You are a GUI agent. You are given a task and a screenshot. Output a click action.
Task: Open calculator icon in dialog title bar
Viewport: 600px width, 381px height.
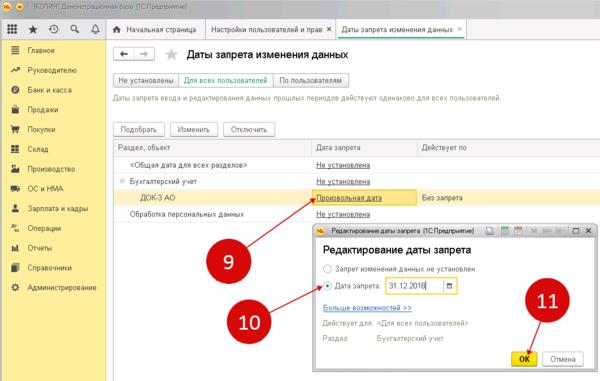(505, 231)
